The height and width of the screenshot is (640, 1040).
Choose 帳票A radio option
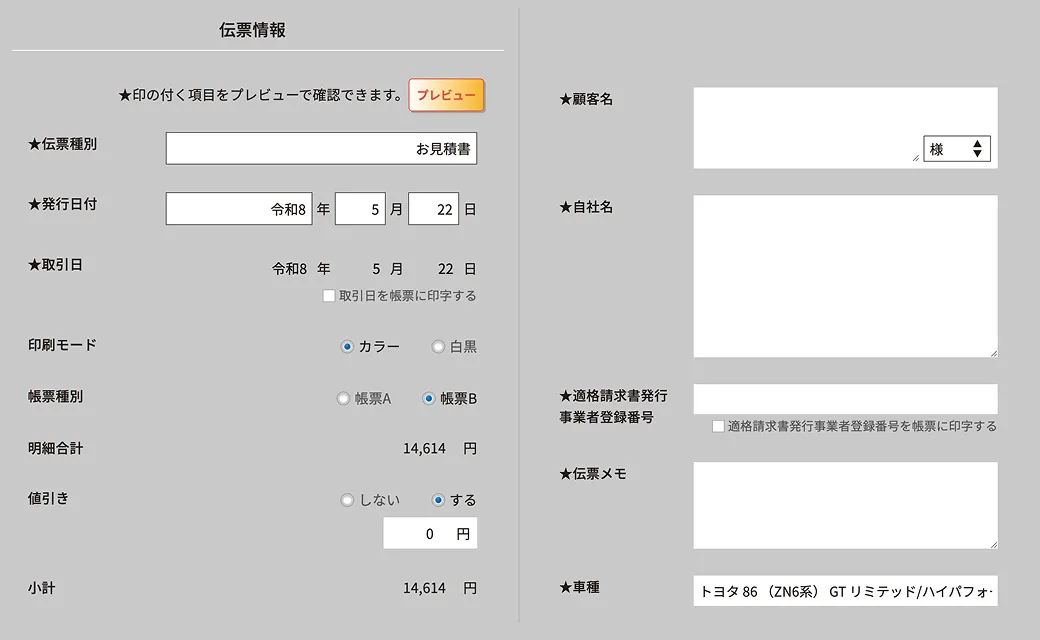343,399
